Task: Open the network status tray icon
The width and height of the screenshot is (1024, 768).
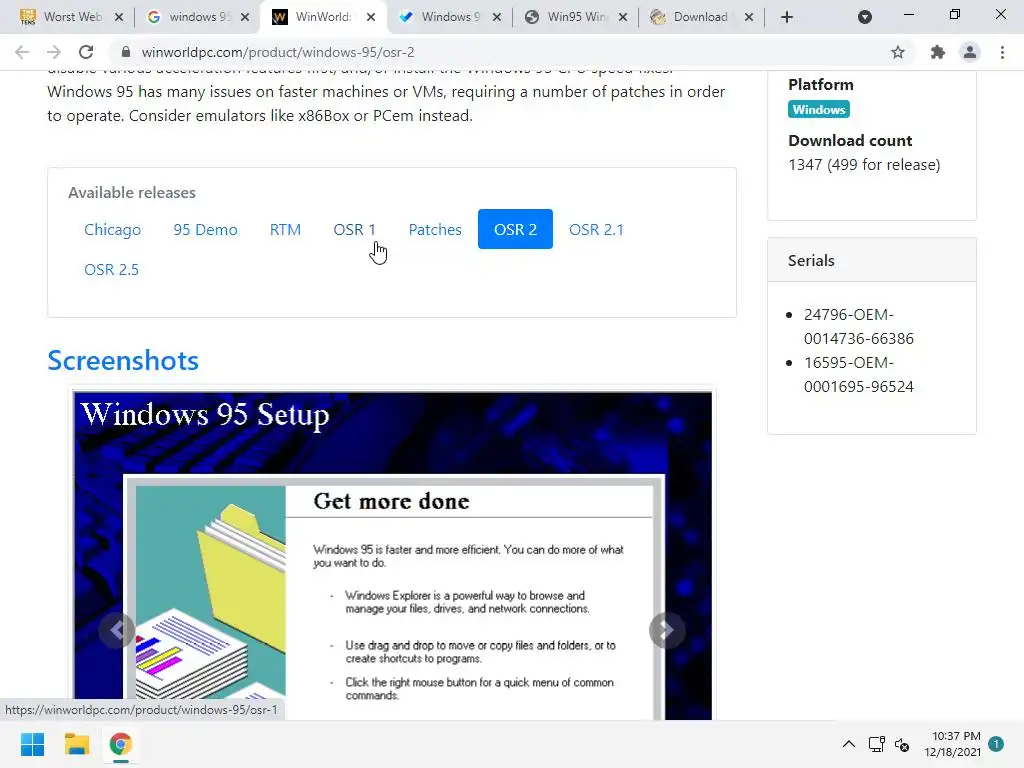Action: pyautogui.click(x=876, y=744)
